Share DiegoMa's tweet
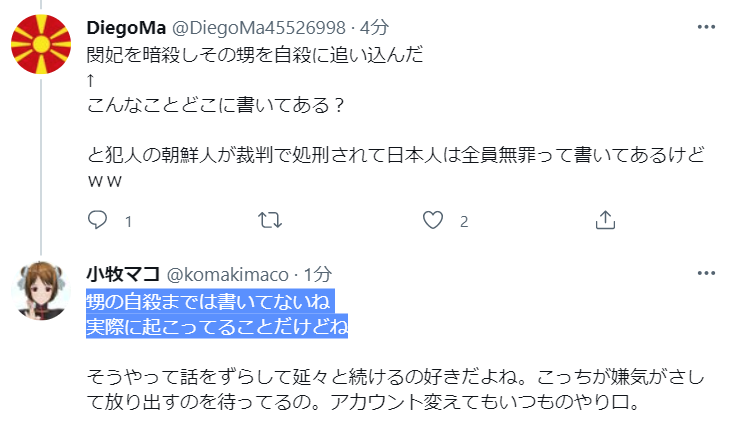Image resolution: width=731 pixels, height=426 pixels. 604,220
